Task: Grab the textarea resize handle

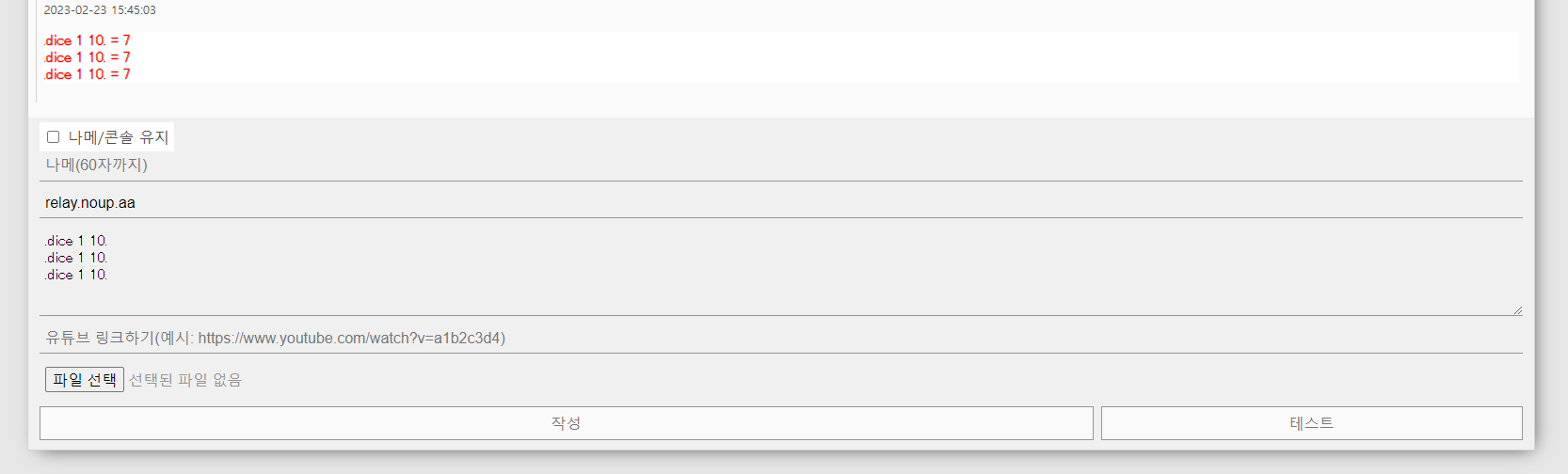Action: coord(1517,310)
